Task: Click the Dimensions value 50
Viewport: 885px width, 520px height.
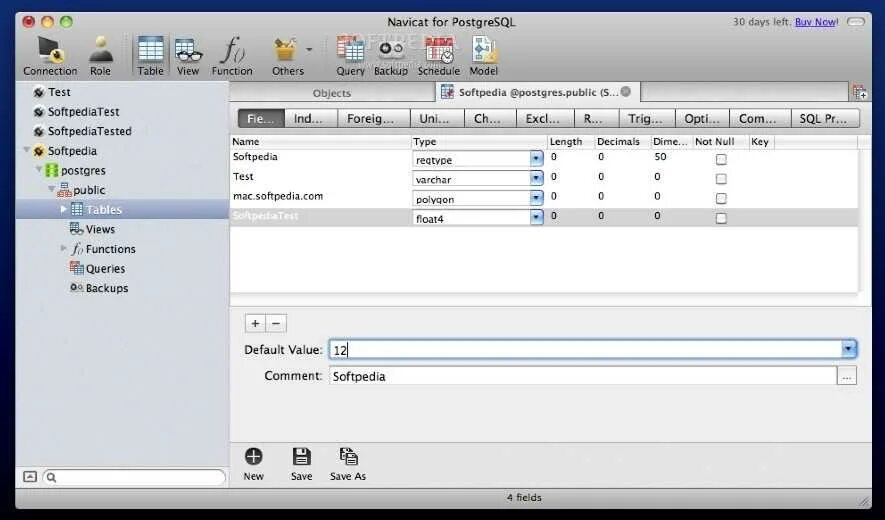Action: (x=660, y=157)
